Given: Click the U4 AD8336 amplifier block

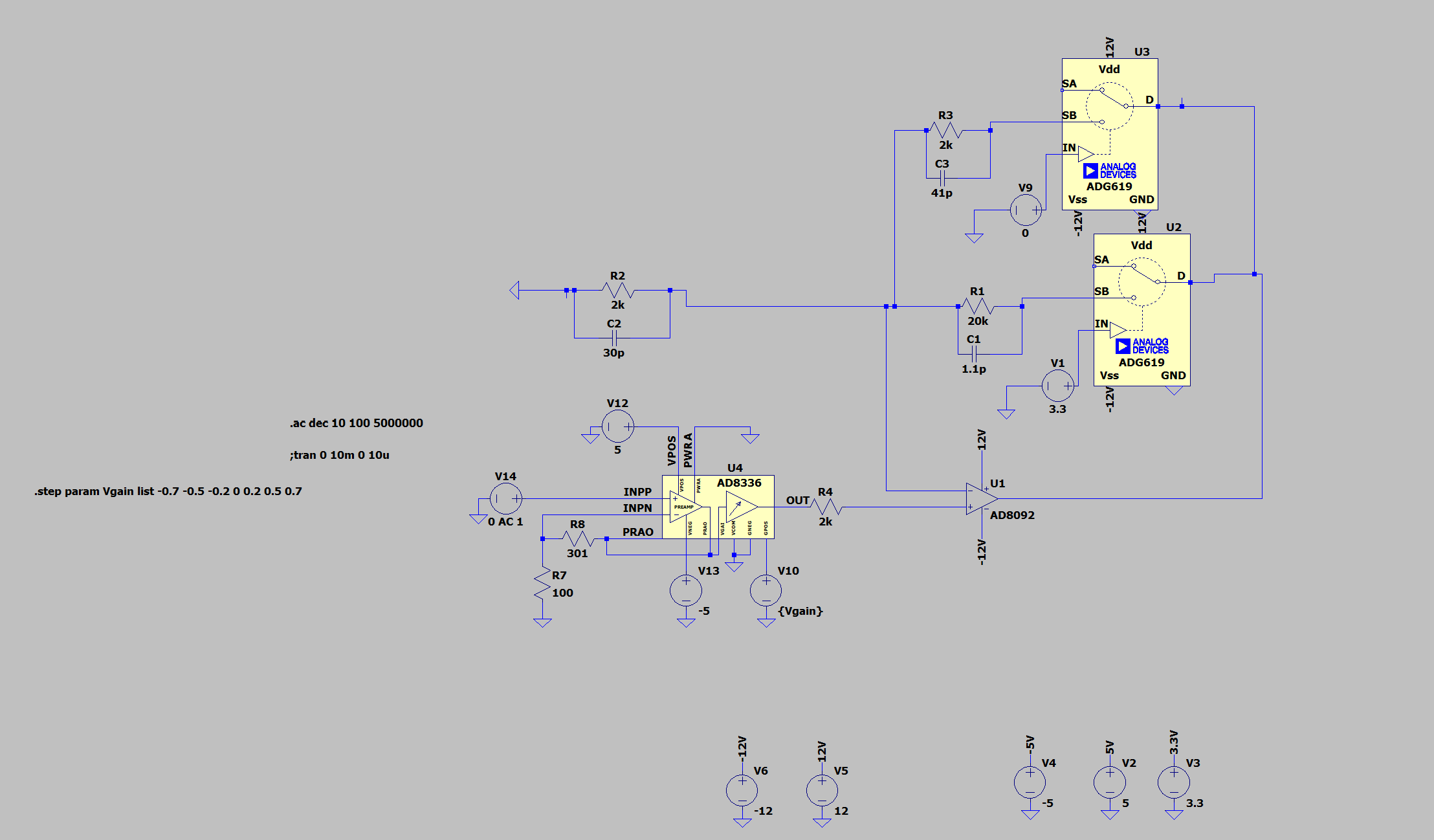Looking at the screenshot, I should click(x=718, y=507).
